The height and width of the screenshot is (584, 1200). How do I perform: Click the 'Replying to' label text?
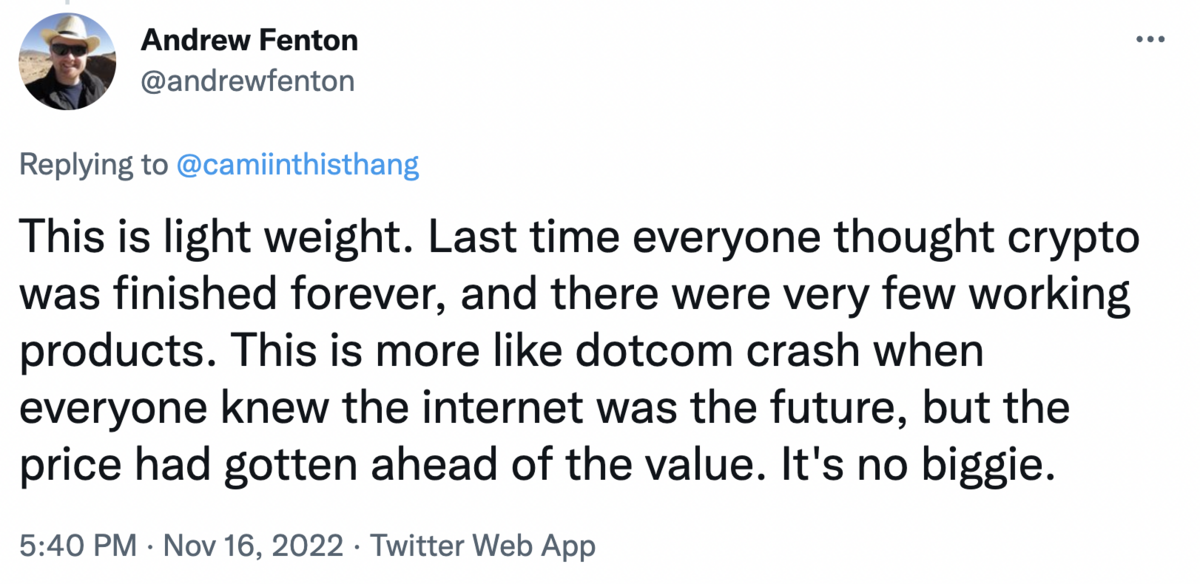tap(95, 166)
